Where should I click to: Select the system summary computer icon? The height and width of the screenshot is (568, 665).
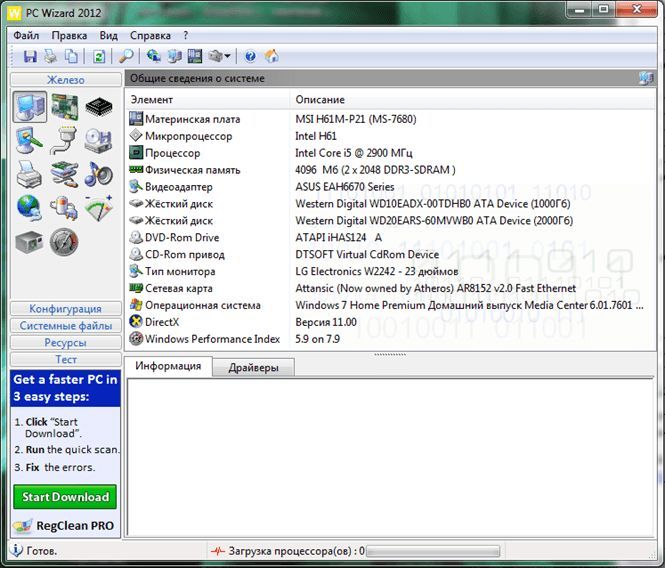30,106
